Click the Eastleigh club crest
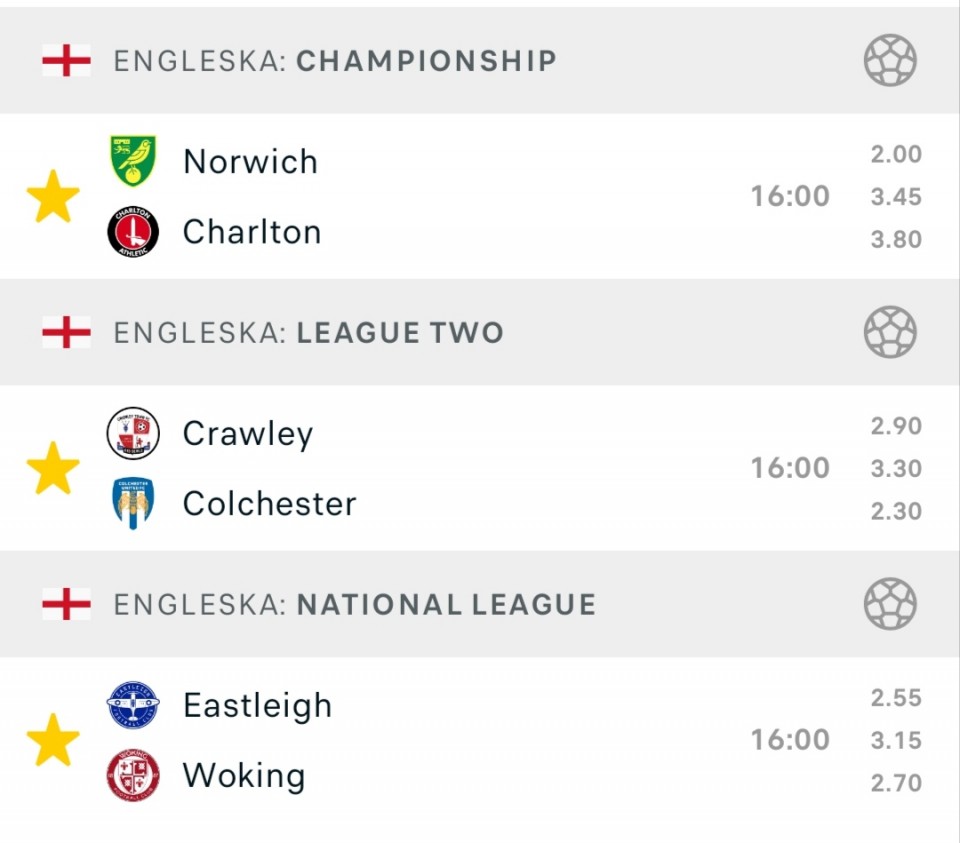Image resolution: width=960 pixels, height=843 pixels. (x=133, y=705)
